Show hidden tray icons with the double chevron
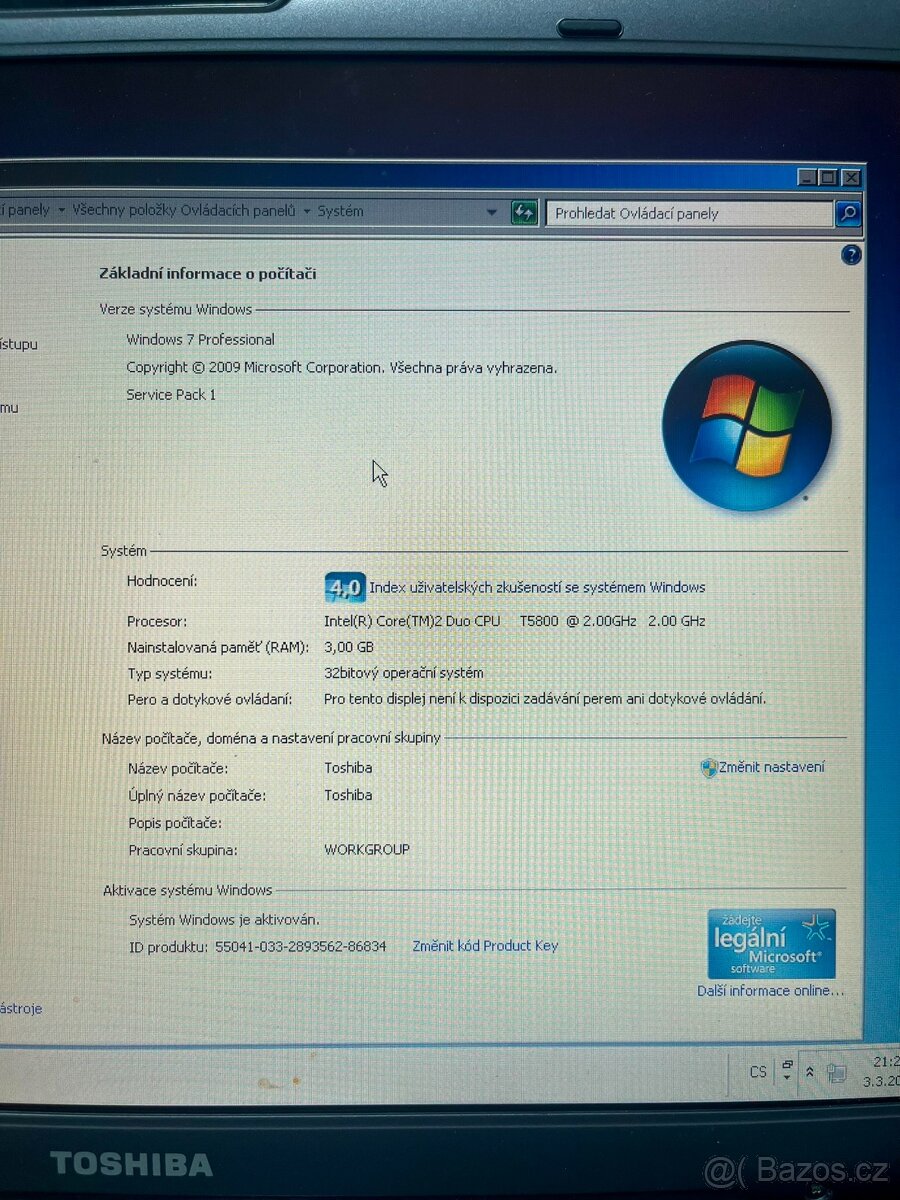 810,1072
